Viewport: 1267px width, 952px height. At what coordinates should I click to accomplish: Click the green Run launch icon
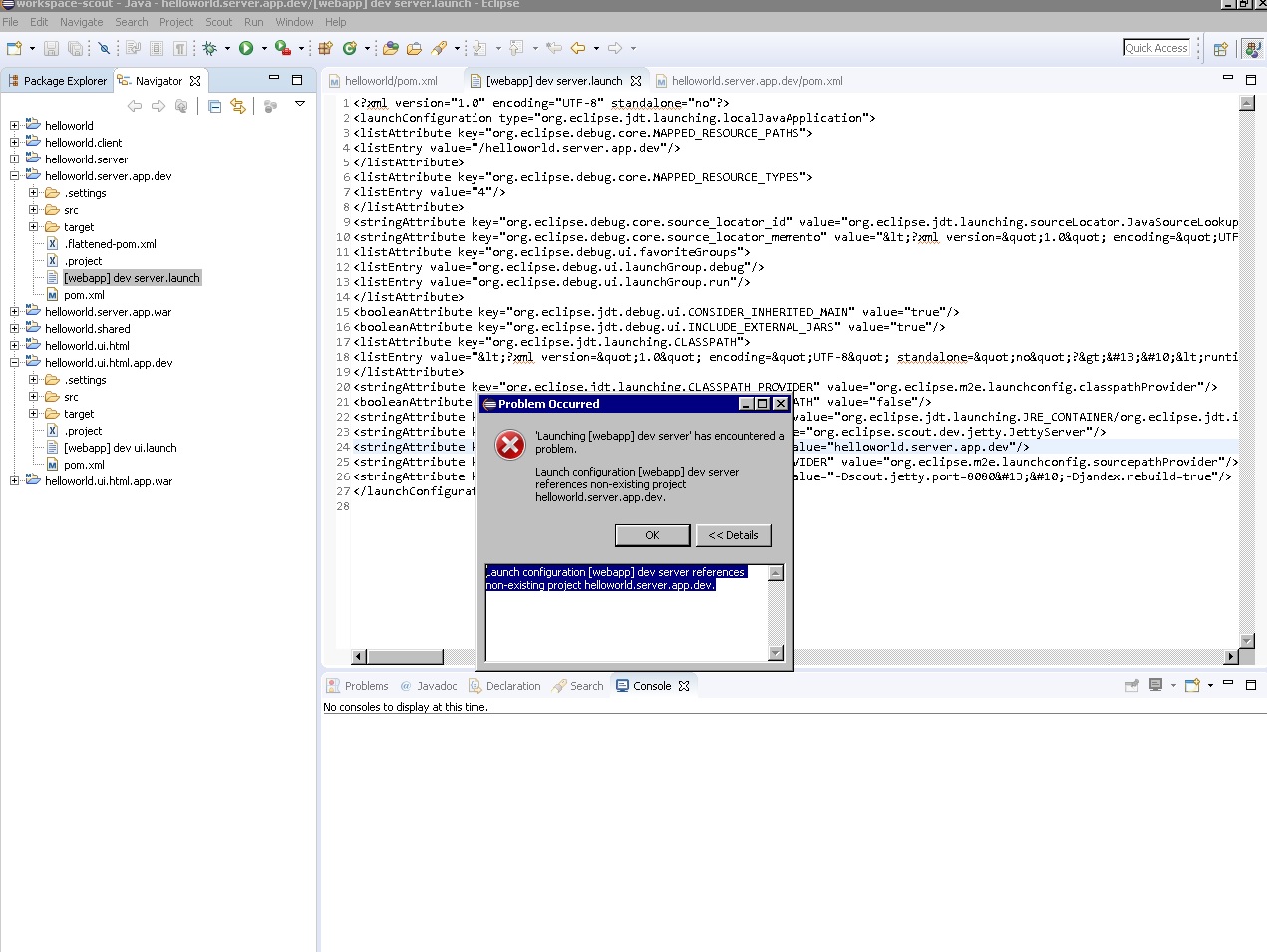click(x=245, y=48)
